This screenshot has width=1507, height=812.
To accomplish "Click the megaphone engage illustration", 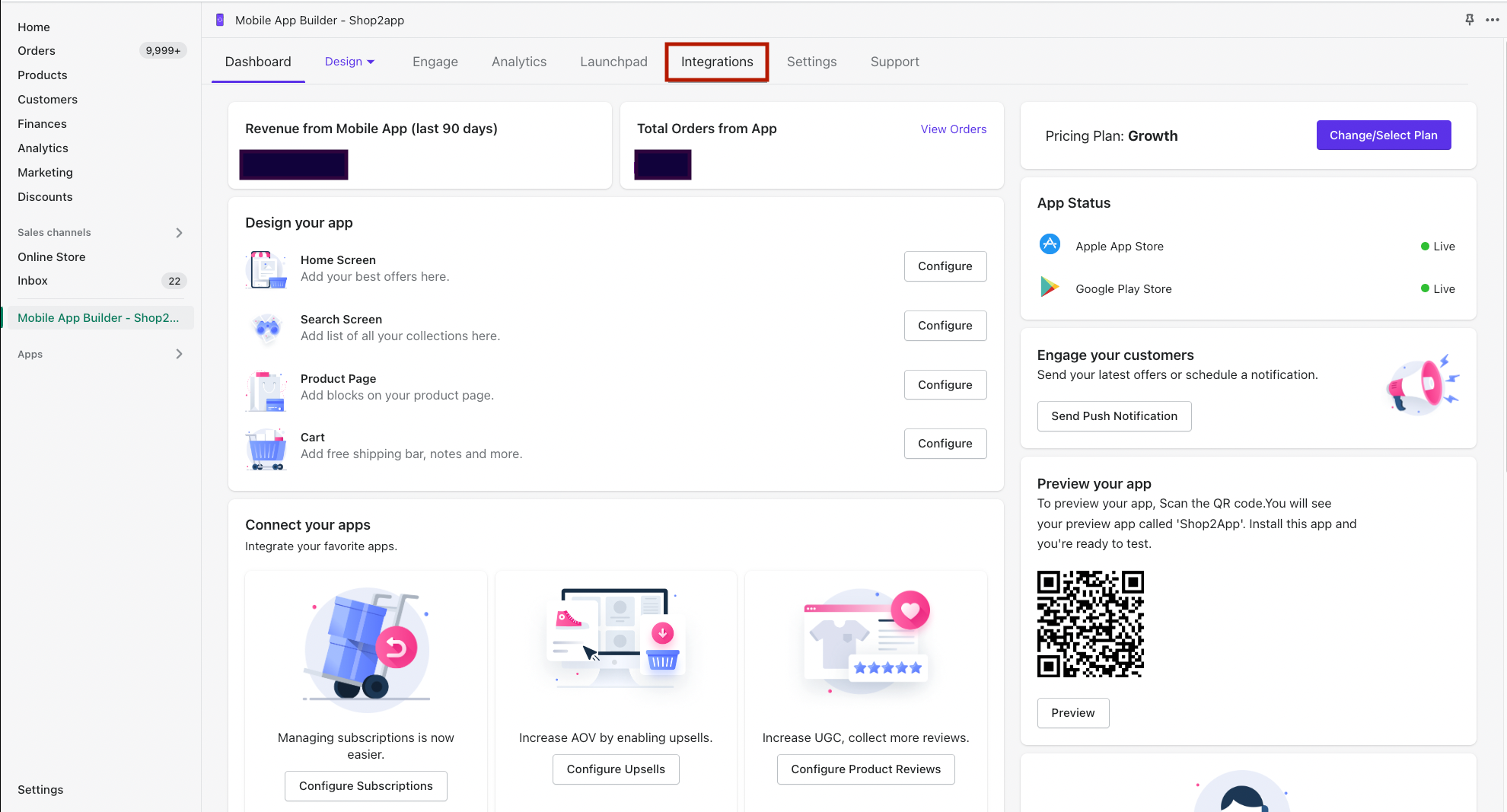I will (x=1422, y=385).
